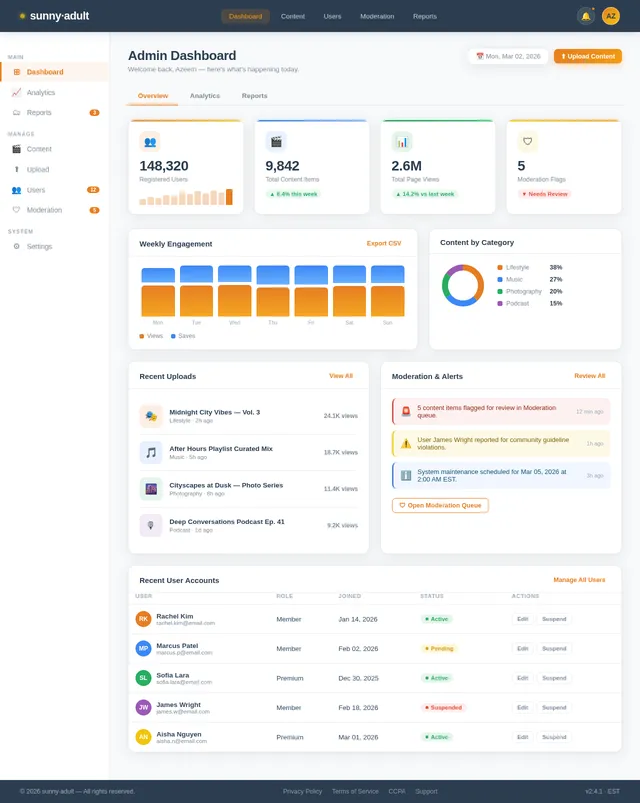
Task: Edit Sofia Lara's account
Action: pyautogui.click(x=522, y=678)
